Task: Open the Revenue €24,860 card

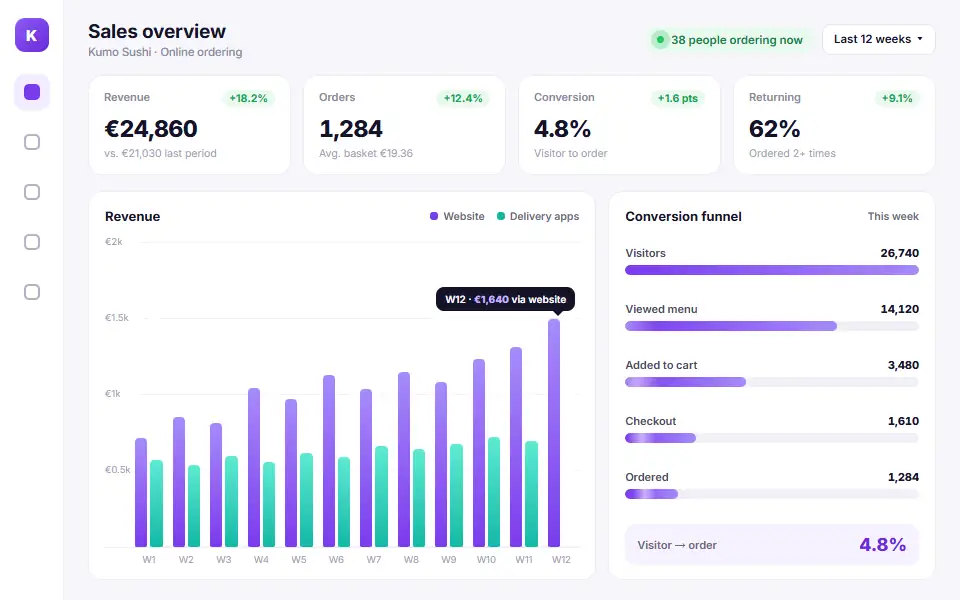Action: pyautogui.click(x=189, y=125)
